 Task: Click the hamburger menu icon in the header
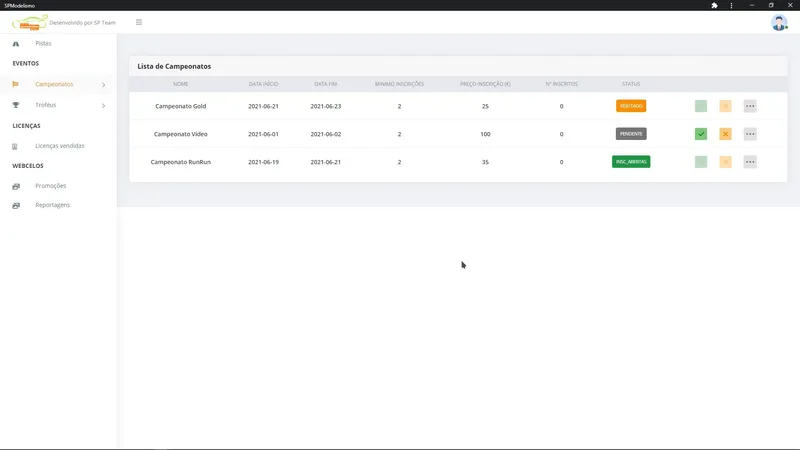(x=139, y=22)
